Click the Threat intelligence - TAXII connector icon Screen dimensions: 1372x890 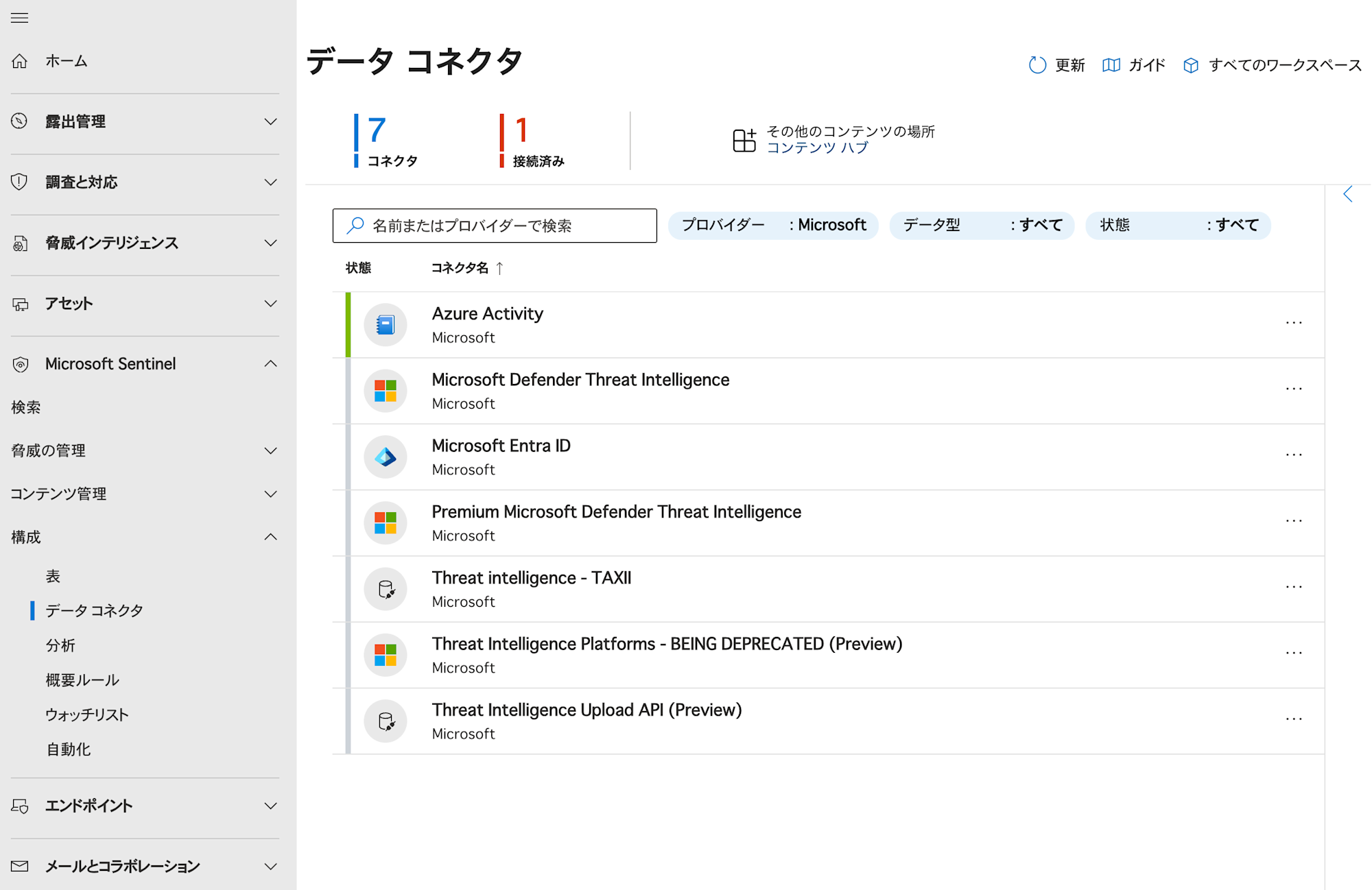tap(386, 589)
